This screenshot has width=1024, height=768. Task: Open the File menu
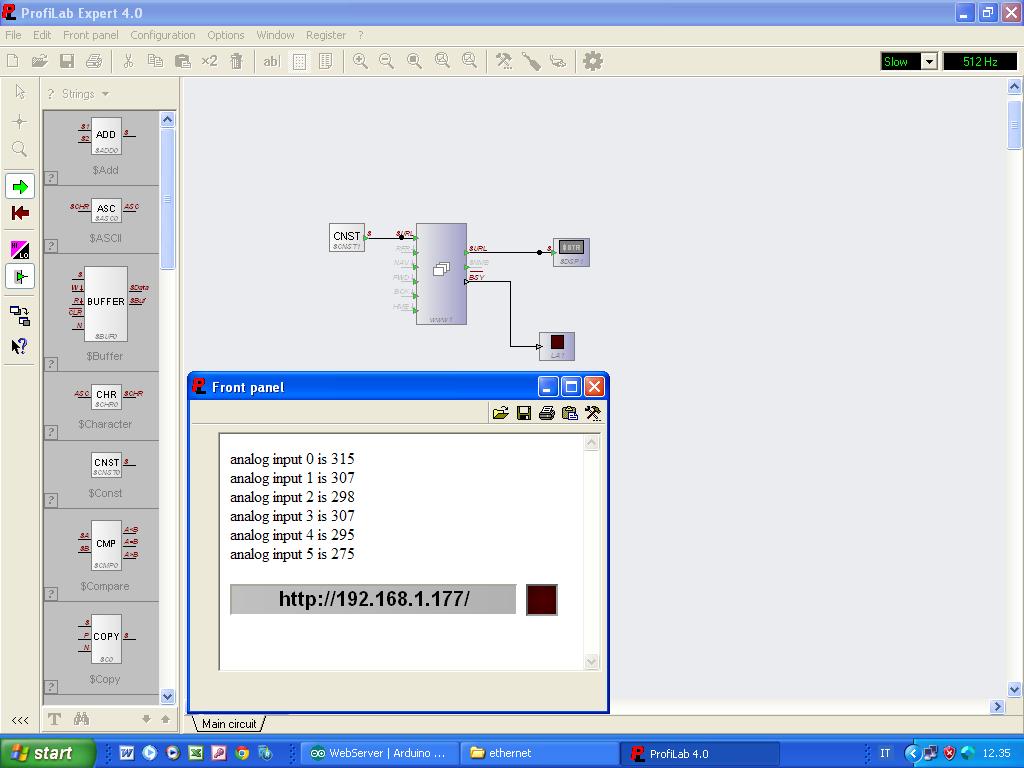click(x=13, y=35)
